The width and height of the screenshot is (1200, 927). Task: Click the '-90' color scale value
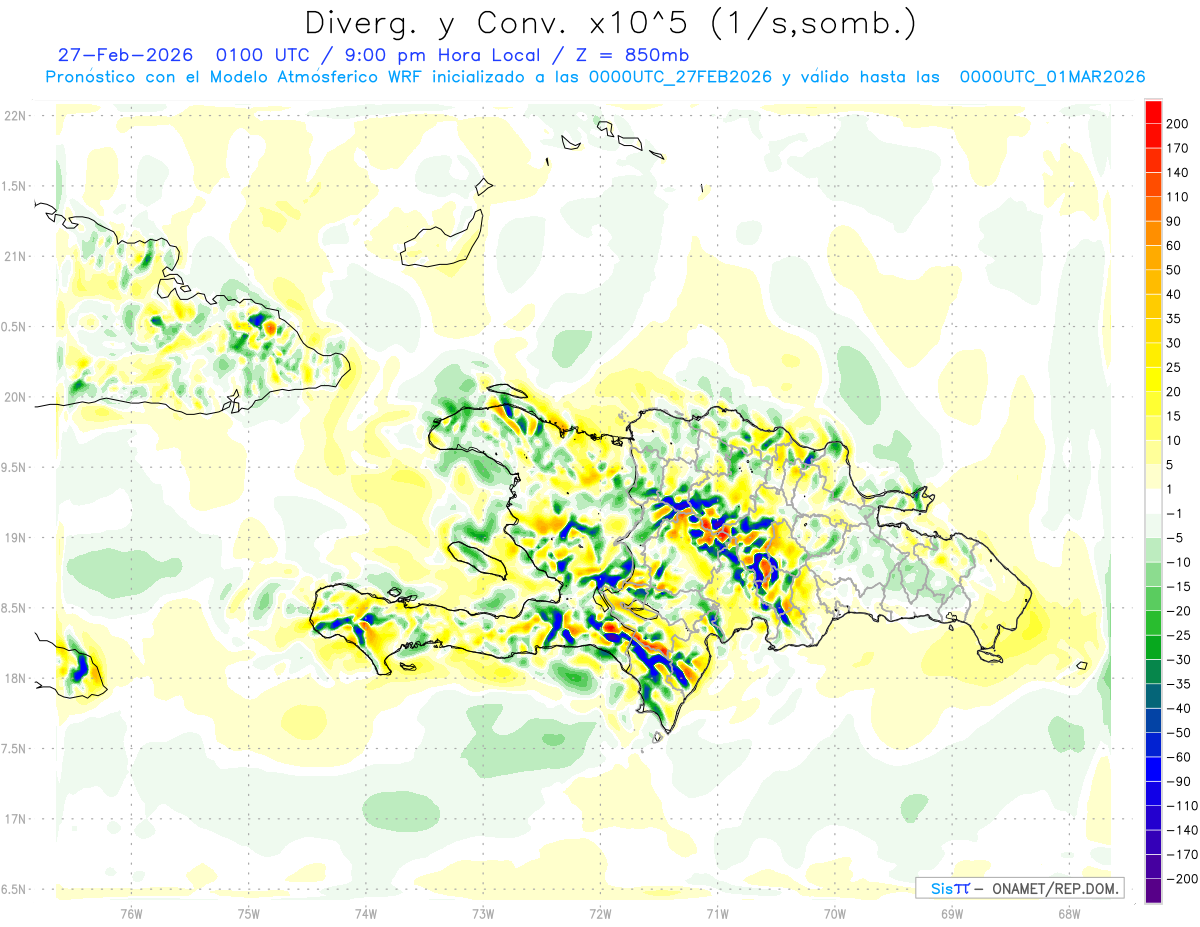point(1179,782)
